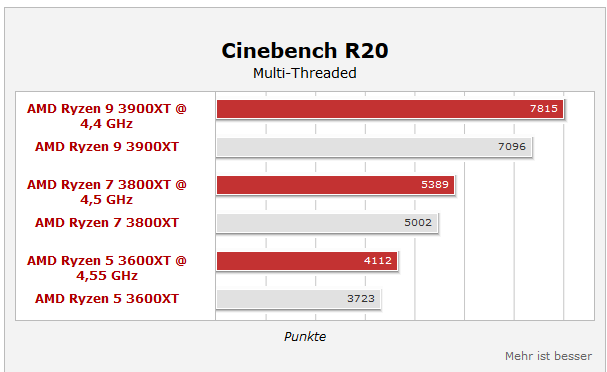
Task: Click the Multi-Threaded subtitle
Action: coord(305,73)
